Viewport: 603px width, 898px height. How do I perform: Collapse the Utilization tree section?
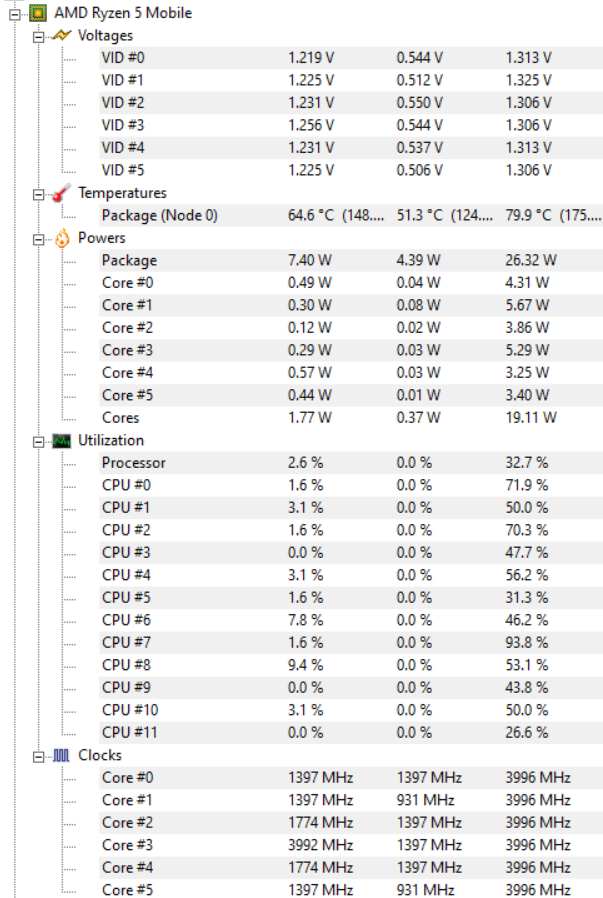click(39, 440)
